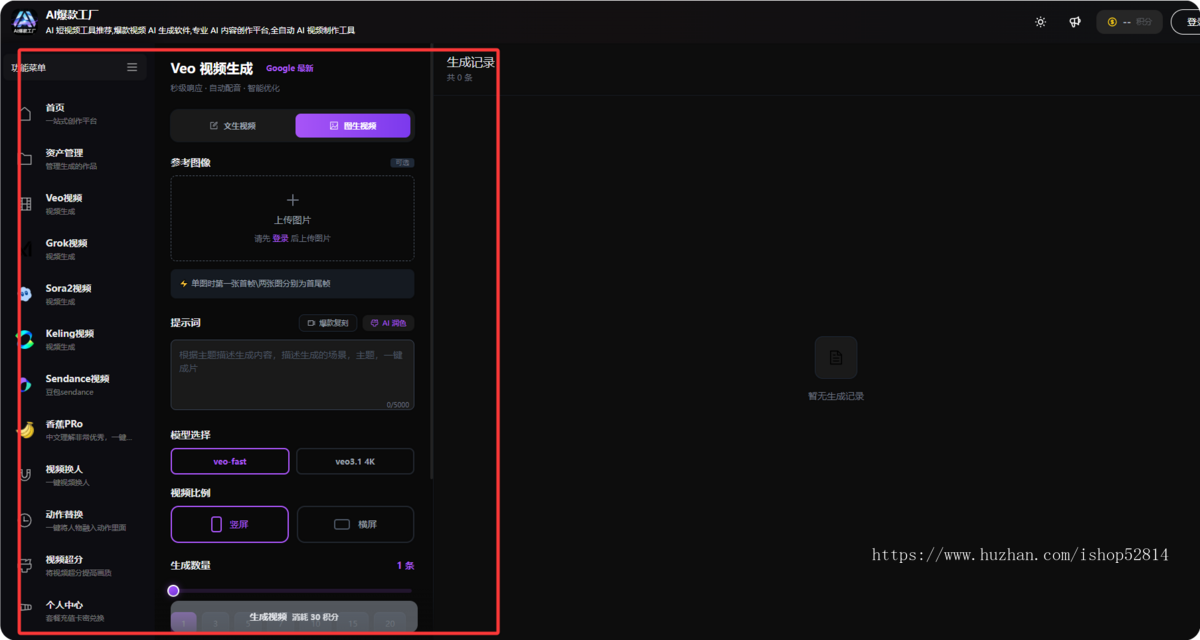Click the 生成记录 heading
Viewport: 1200px width, 640px height.
pyautogui.click(x=471, y=63)
